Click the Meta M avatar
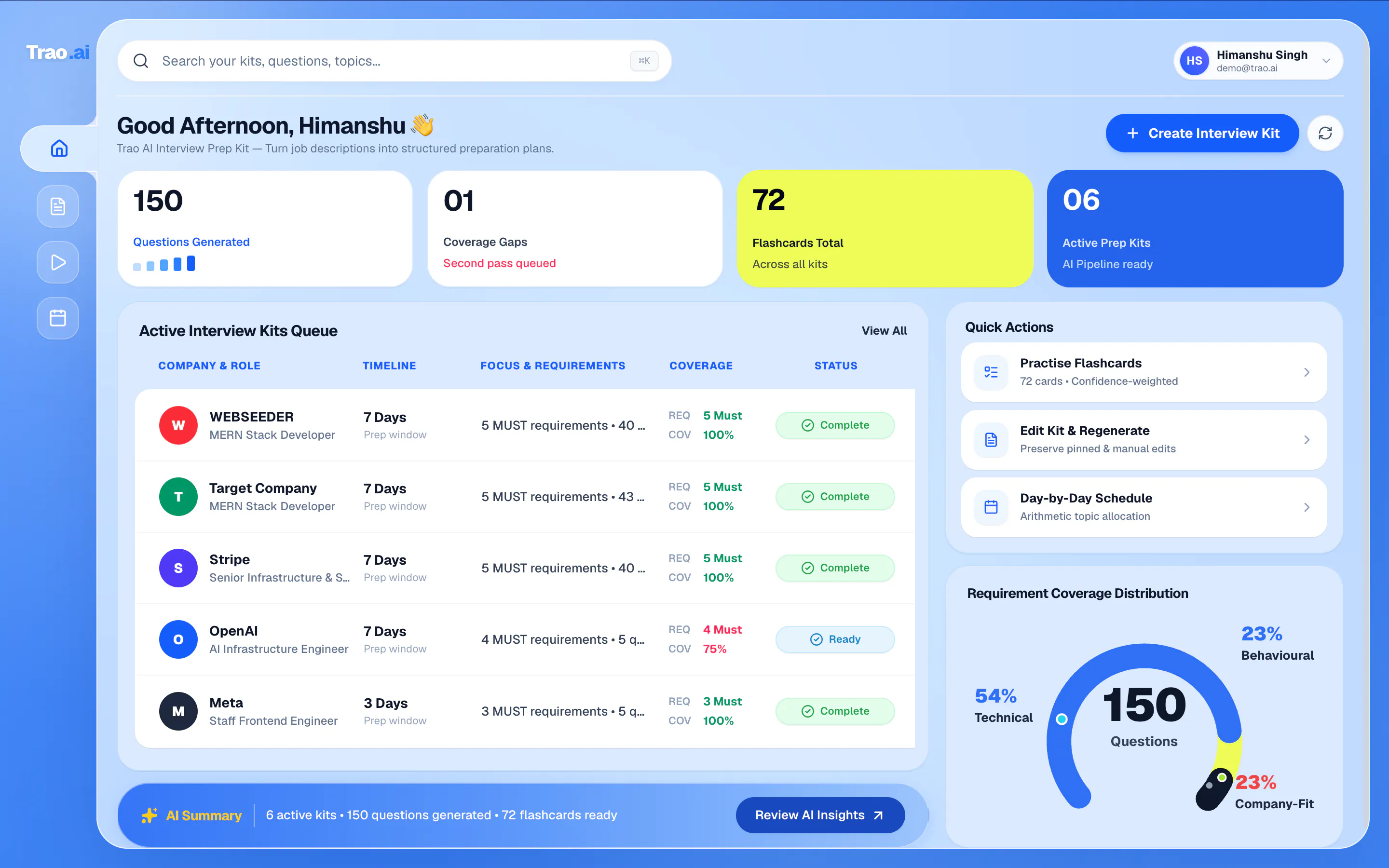 click(178, 711)
